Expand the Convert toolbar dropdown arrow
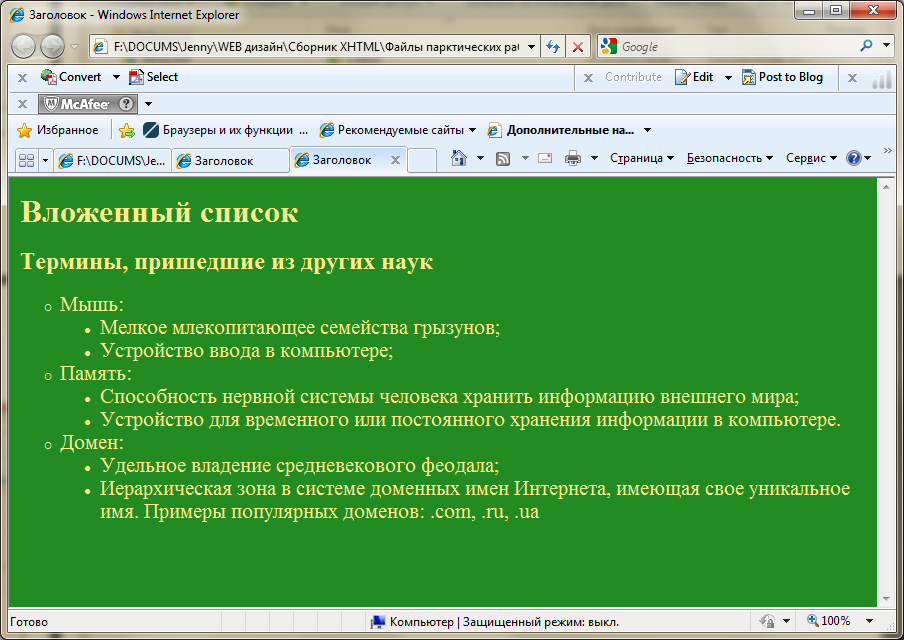The image size is (904, 640). point(116,77)
